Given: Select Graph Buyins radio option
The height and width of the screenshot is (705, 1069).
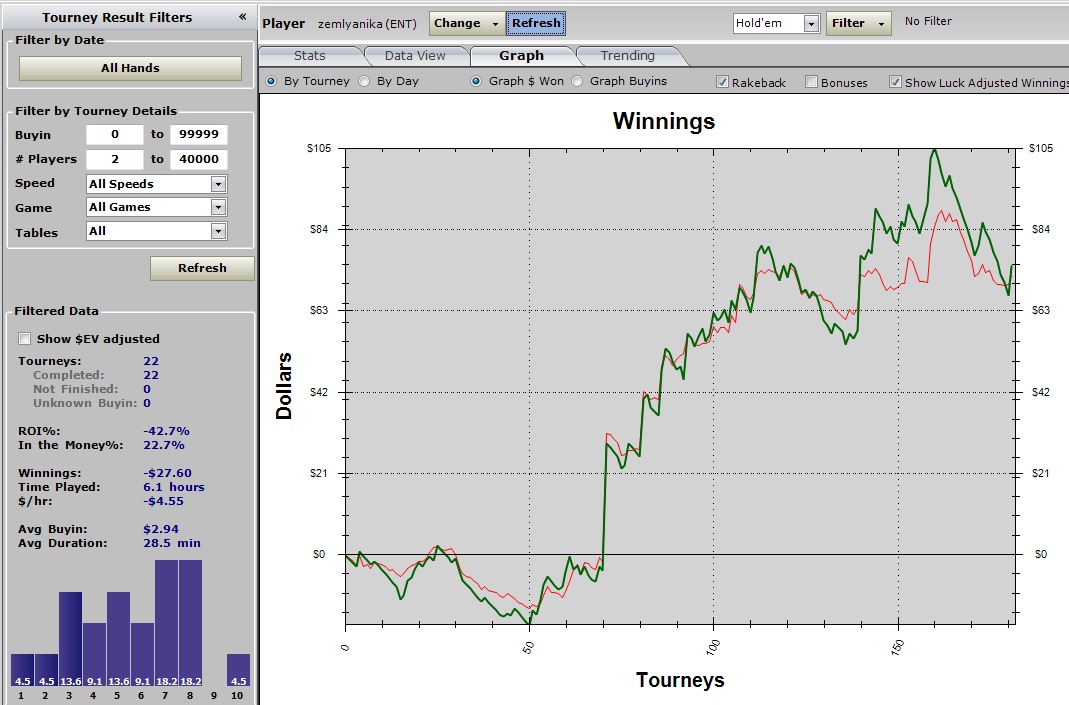Looking at the screenshot, I should tap(577, 81).
